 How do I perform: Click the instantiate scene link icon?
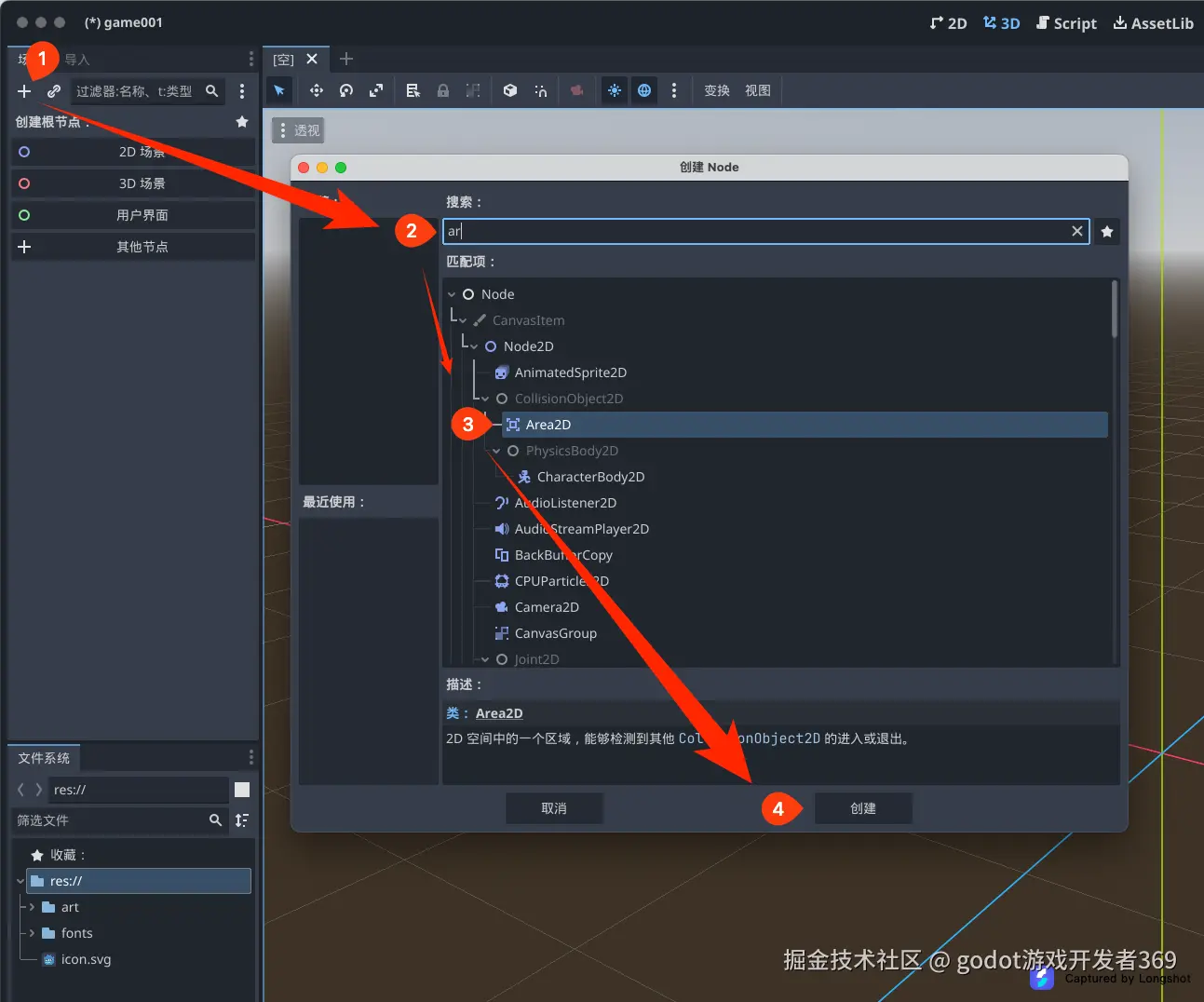pyautogui.click(x=54, y=91)
